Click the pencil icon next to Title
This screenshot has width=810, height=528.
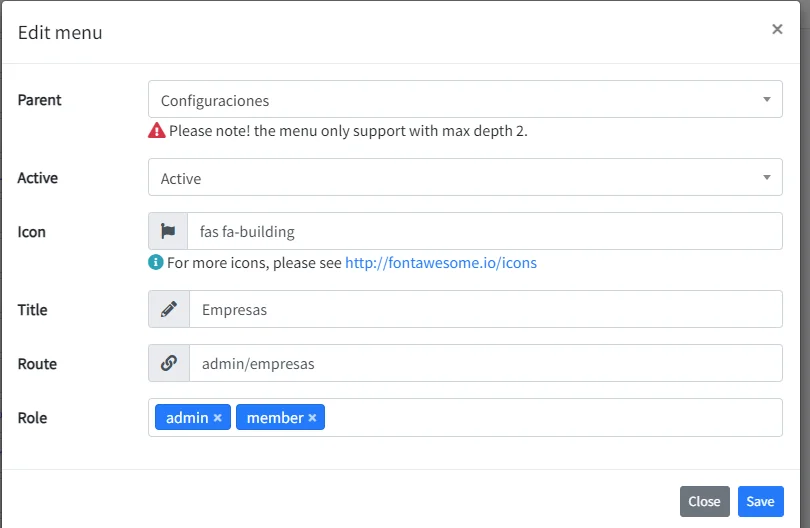pyautogui.click(x=169, y=309)
